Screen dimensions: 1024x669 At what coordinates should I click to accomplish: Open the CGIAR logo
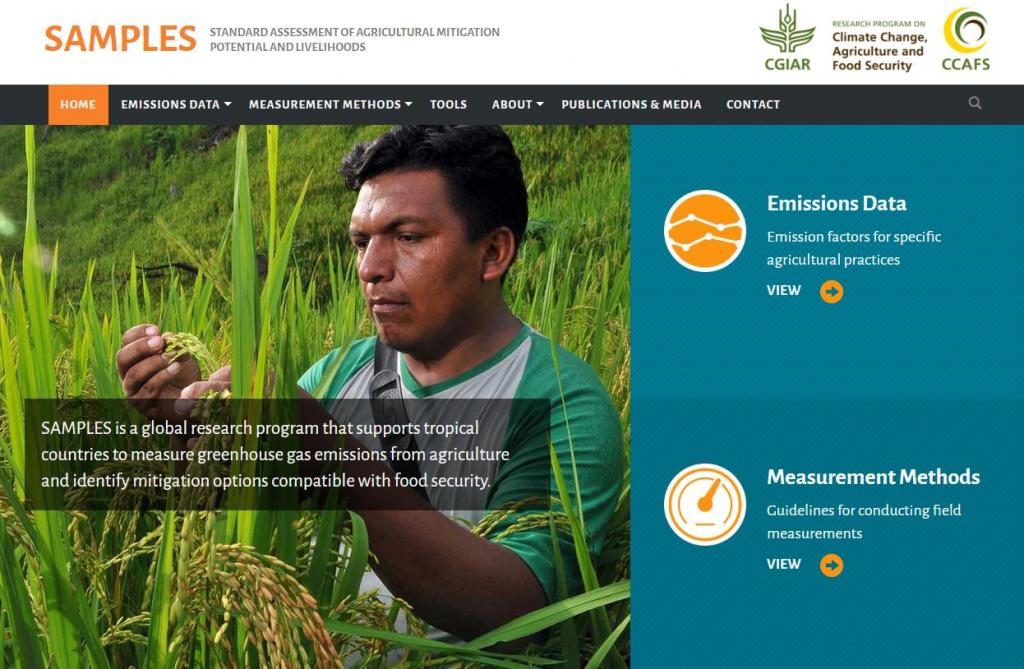pyautogui.click(x=787, y=38)
